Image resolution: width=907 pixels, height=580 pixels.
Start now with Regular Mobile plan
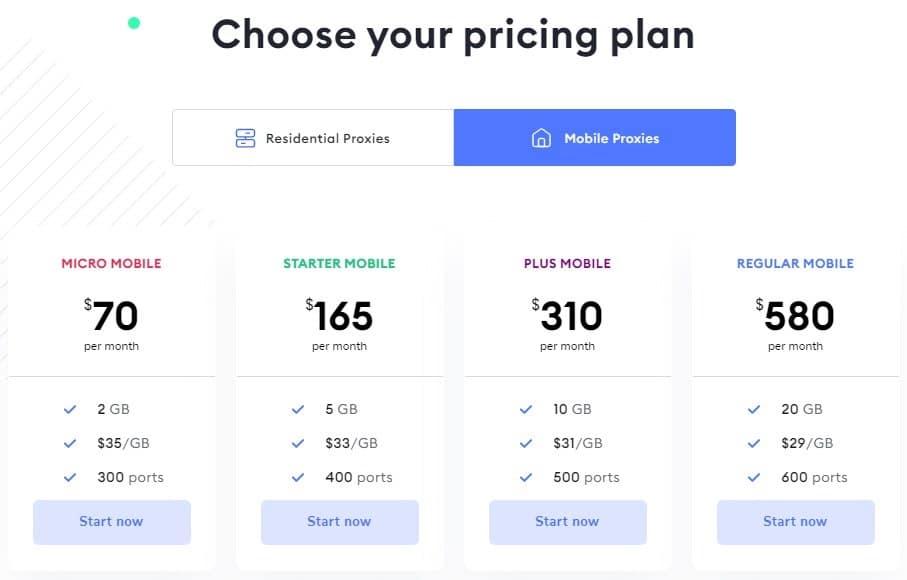point(795,522)
